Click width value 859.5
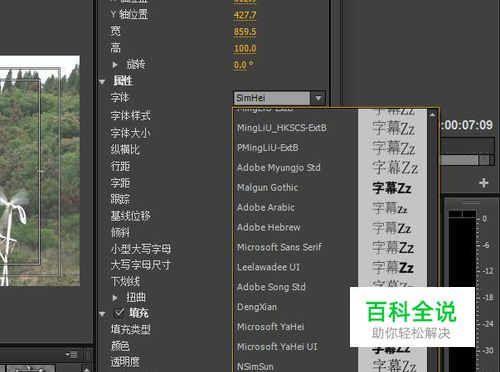500x372 pixels. 245,32
